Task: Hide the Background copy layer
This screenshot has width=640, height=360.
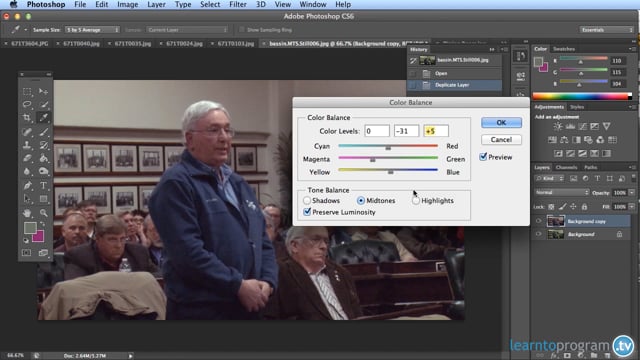Action: (x=538, y=221)
